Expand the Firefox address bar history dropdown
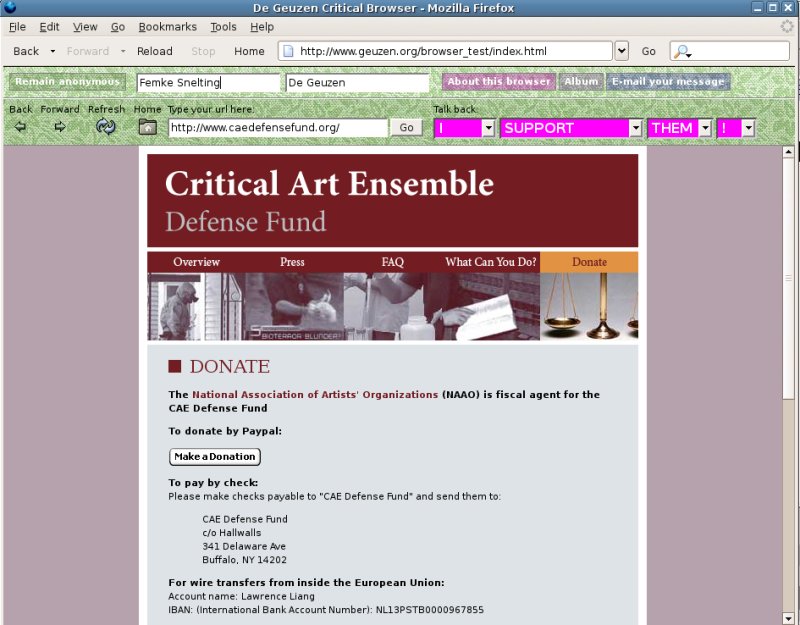This screenshot has height=625, width=800. pyautogui.click(x=621, y=51)
